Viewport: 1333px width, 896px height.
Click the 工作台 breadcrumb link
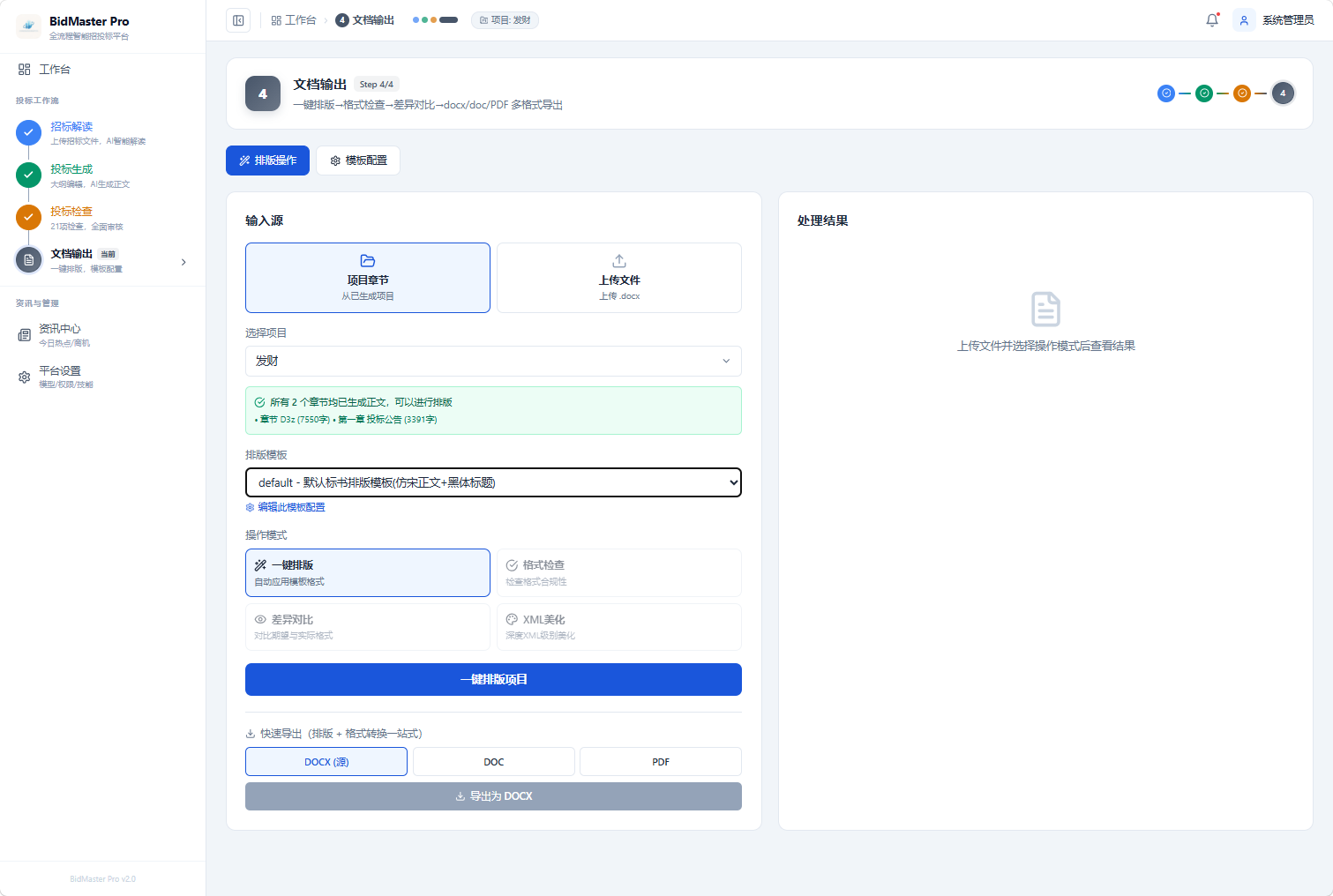[x=294, y=20]
